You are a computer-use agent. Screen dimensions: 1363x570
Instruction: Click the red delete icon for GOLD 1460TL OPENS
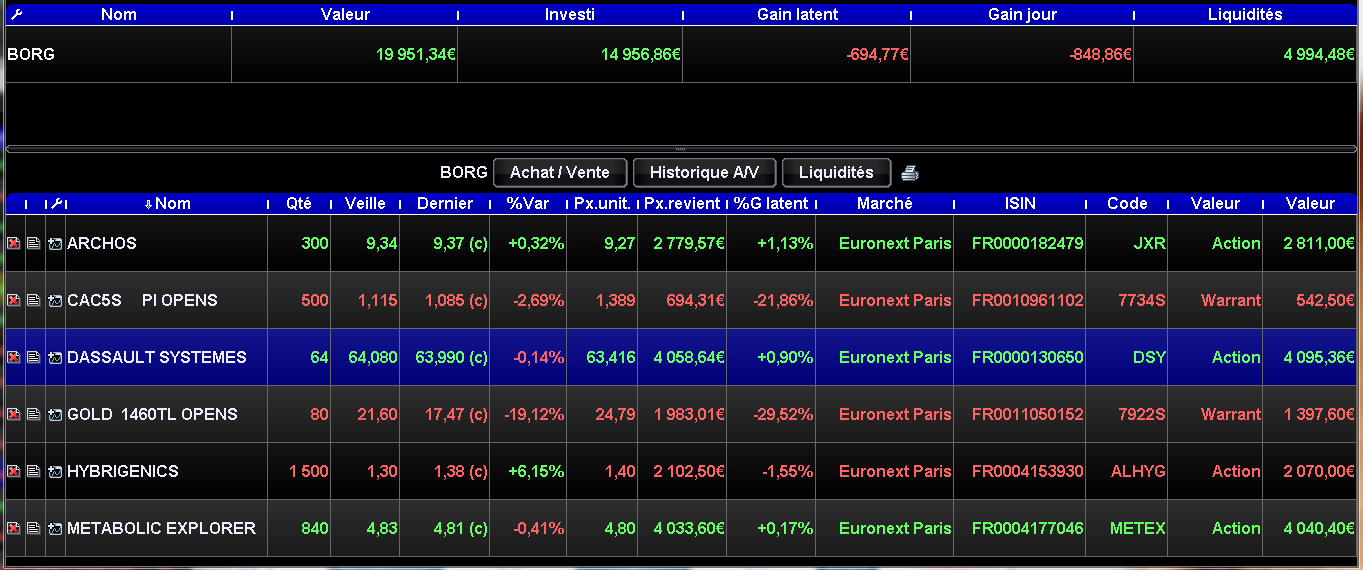pyautogui.click(x=14, y=414)
